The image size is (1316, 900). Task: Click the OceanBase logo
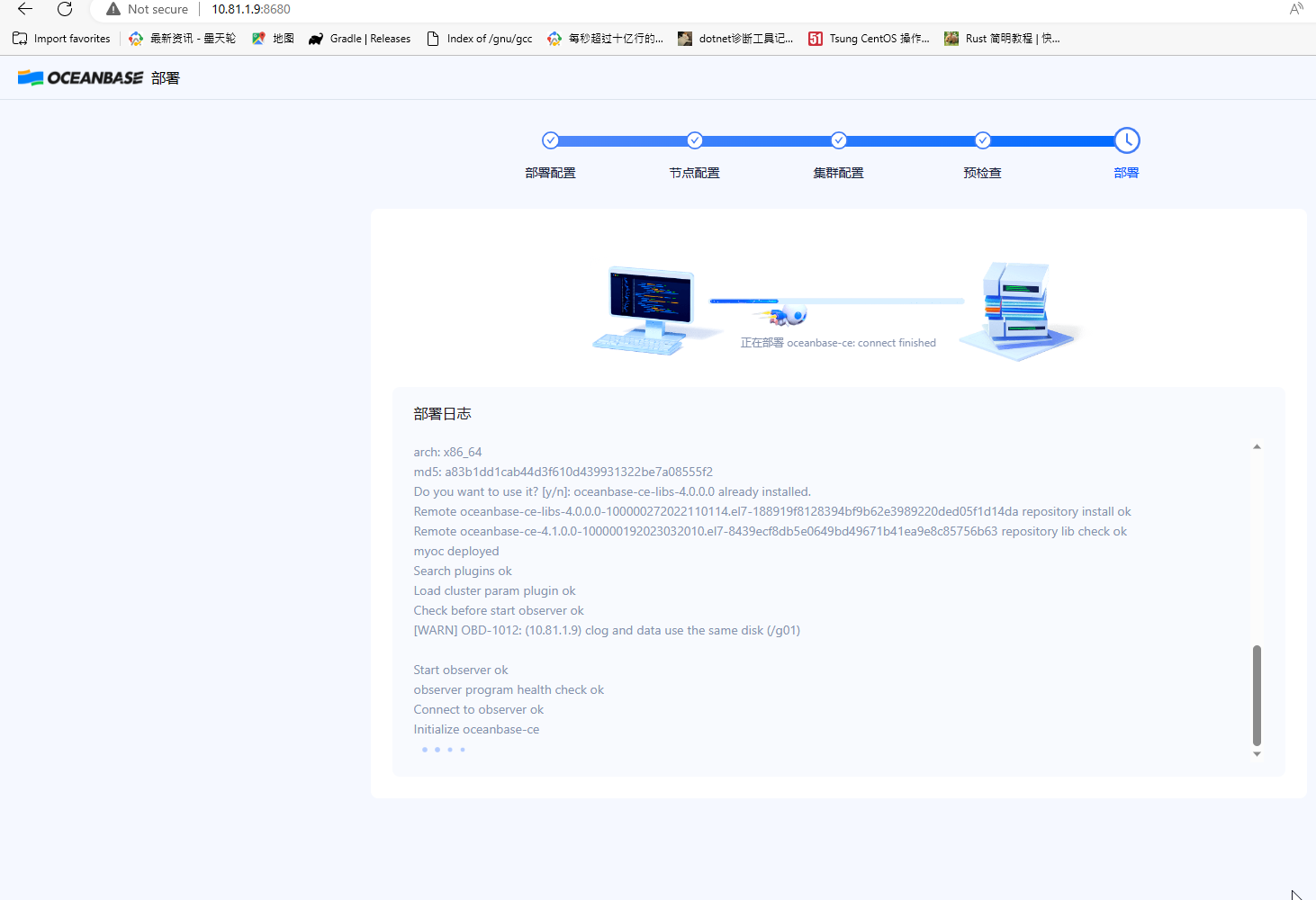coord(80,77)
